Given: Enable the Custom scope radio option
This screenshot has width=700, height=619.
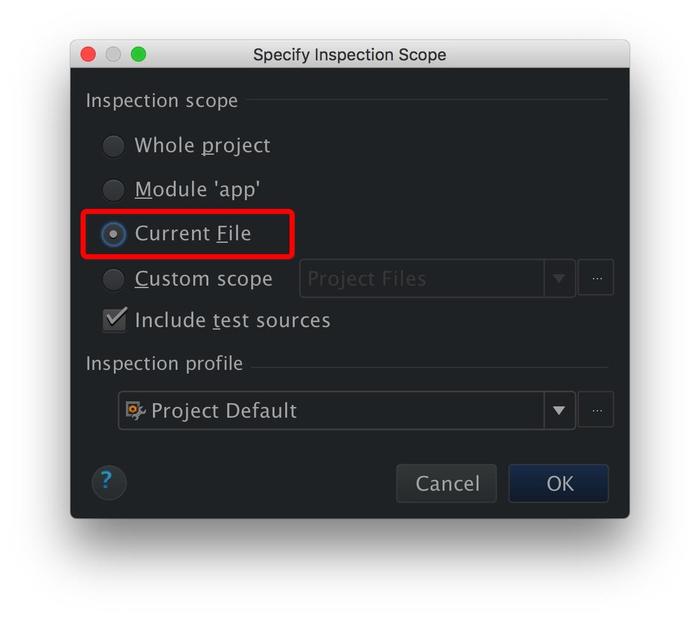Looking at the screenshot, I should click(114, 279).
